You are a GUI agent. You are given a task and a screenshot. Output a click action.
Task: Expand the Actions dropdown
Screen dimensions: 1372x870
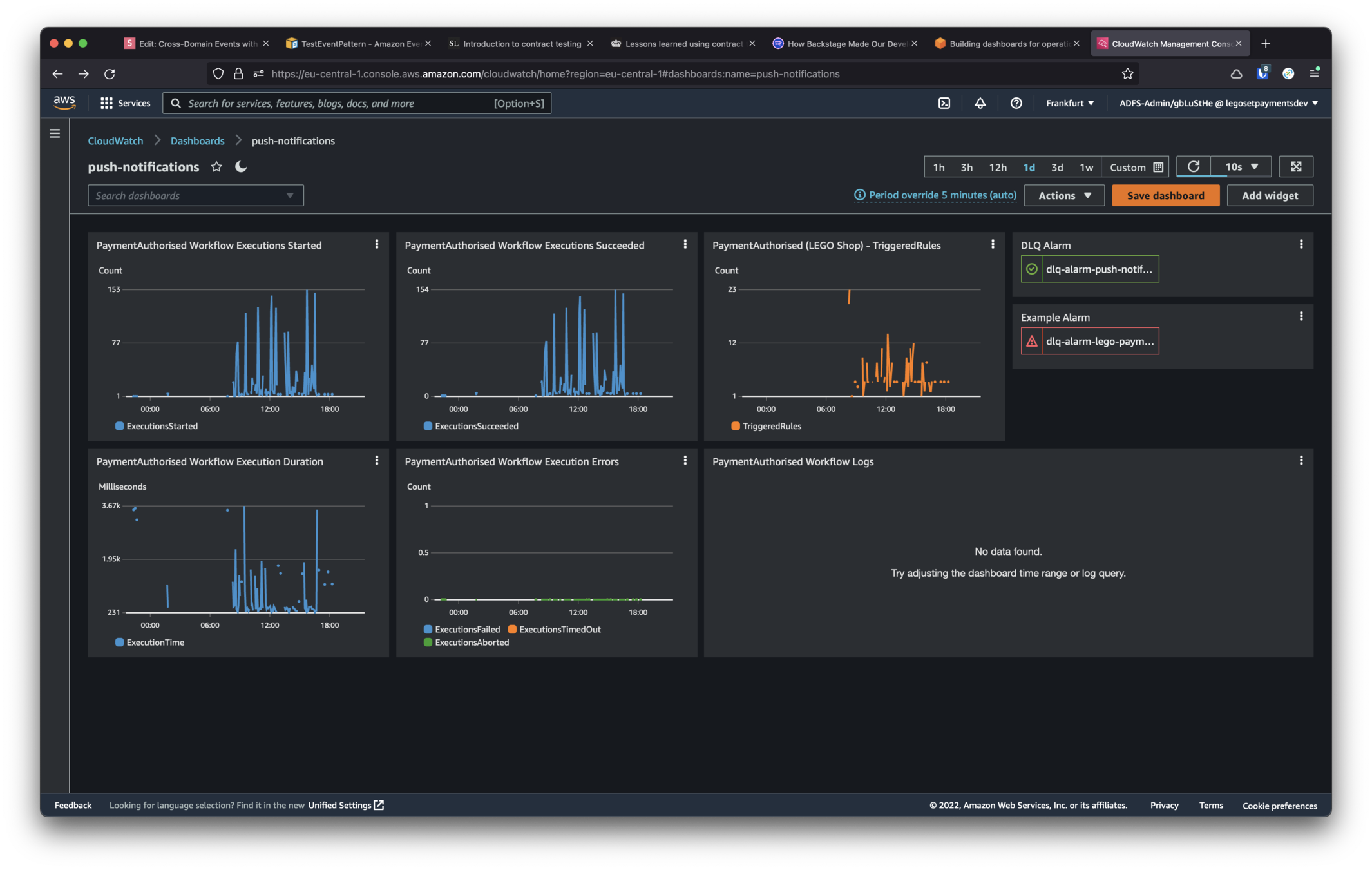[x=1064, y=195]
